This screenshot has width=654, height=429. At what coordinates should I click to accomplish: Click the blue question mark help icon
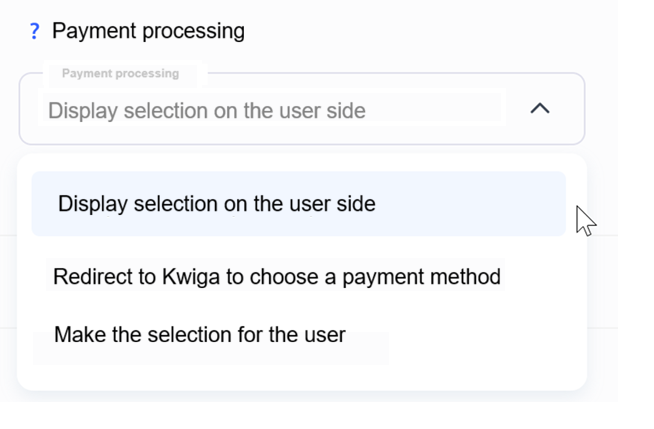pyautogui.click(x=35, y=31)
